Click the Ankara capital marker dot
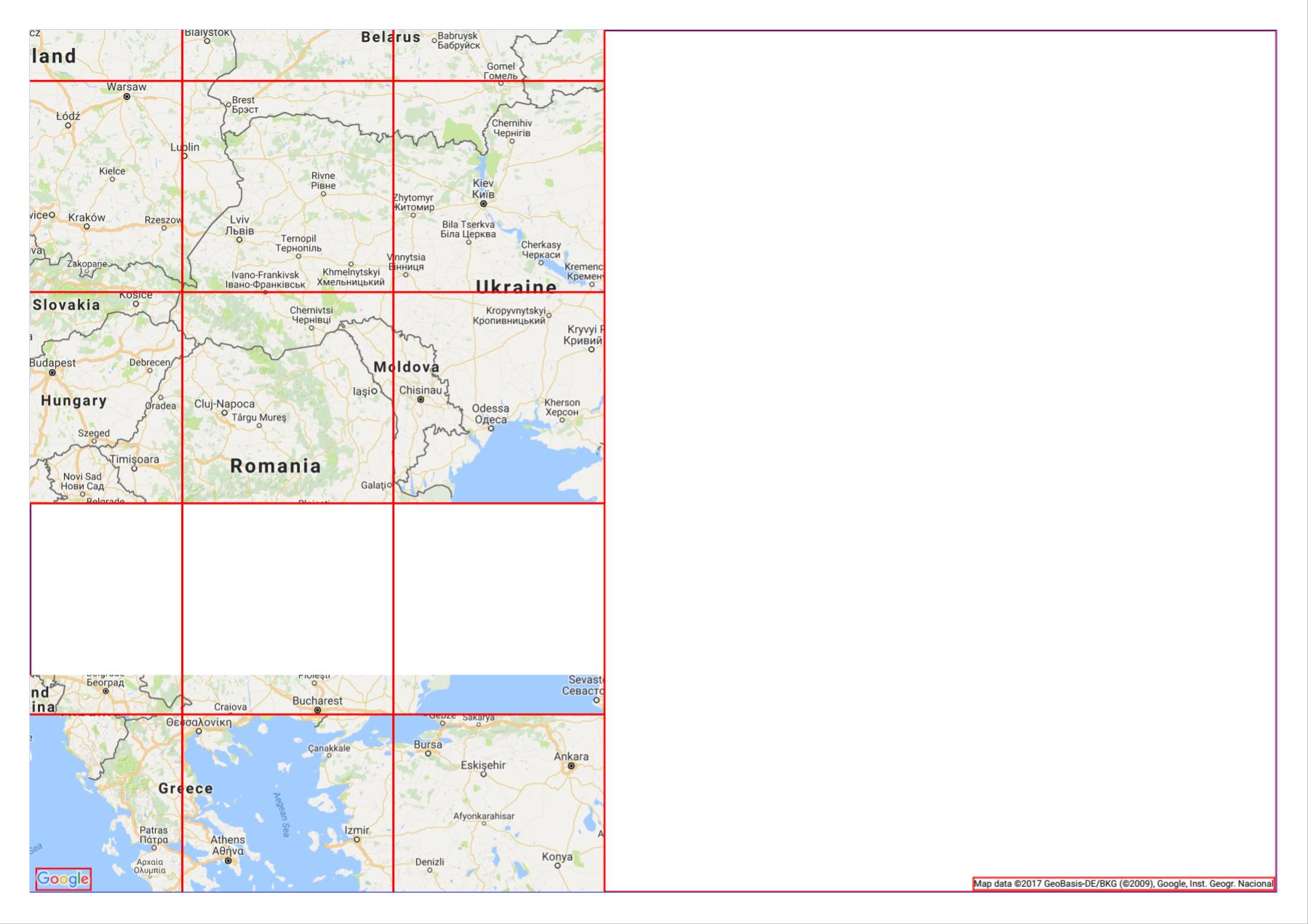The image size is (1308, 924). click(x=571, y=766)
